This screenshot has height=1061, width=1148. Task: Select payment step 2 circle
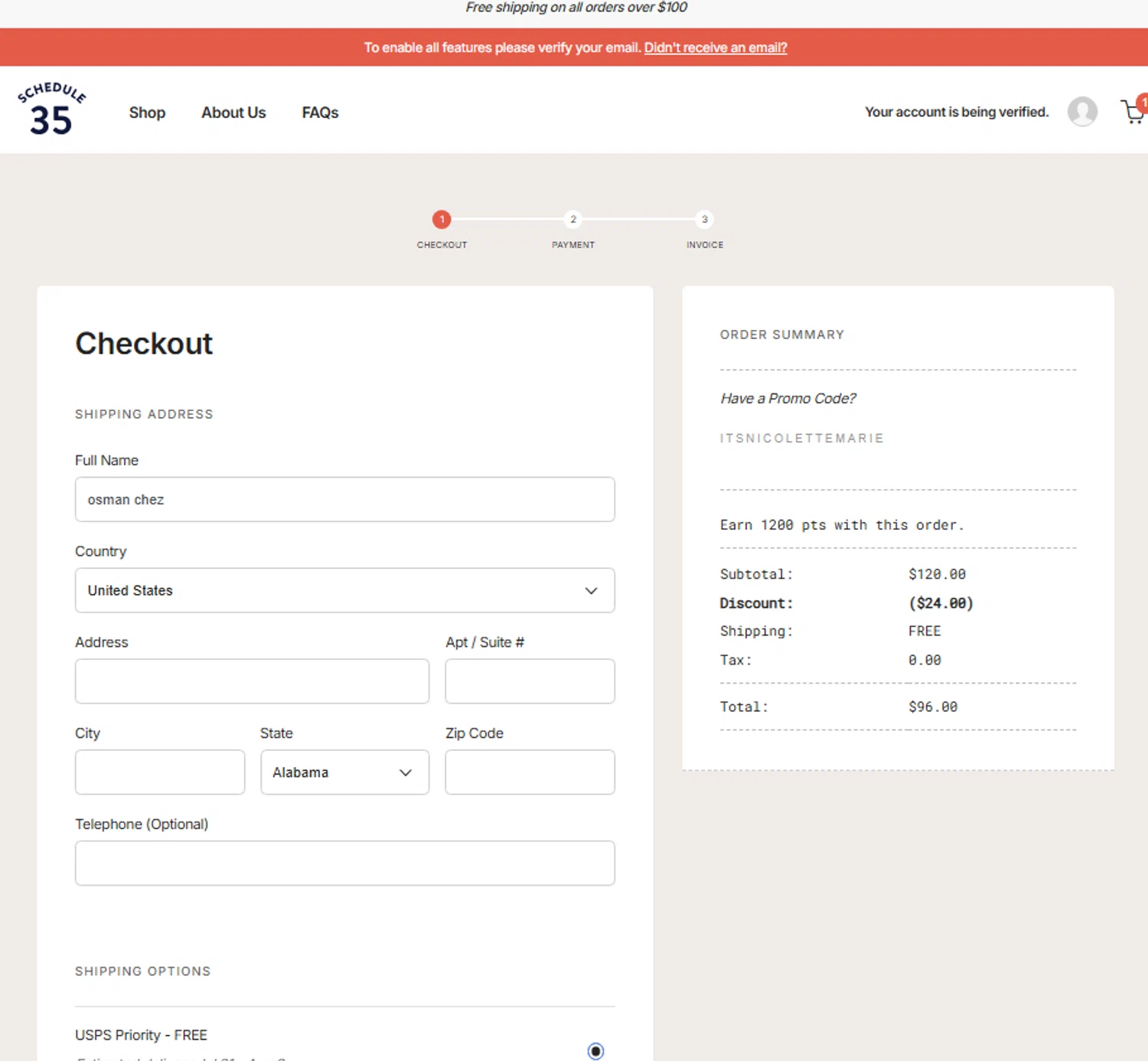pyautogui.click(x=573, y=220)
